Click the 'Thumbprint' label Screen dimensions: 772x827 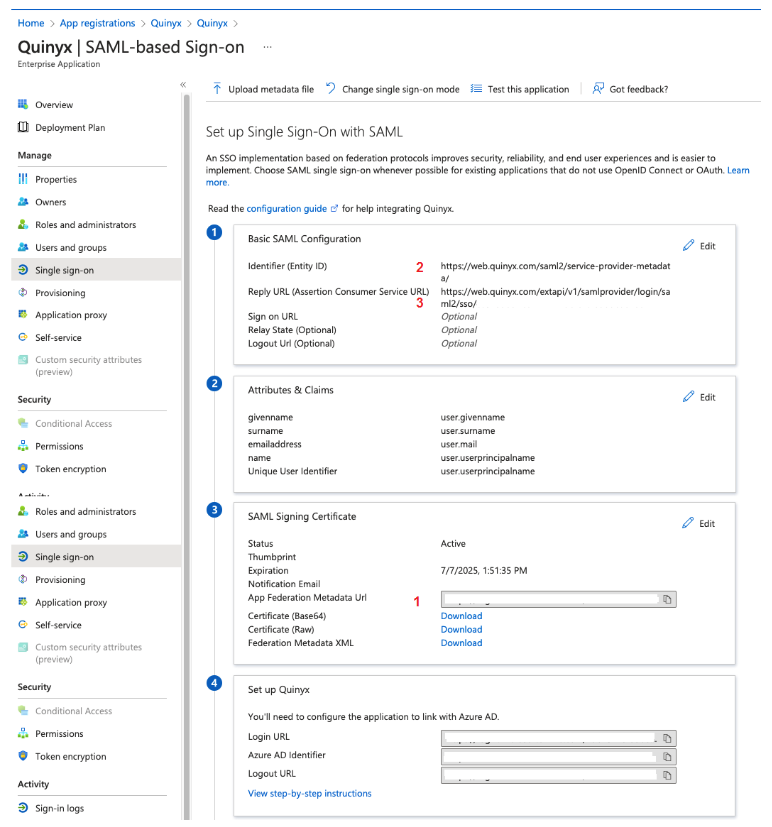click(x=272, y=557)
